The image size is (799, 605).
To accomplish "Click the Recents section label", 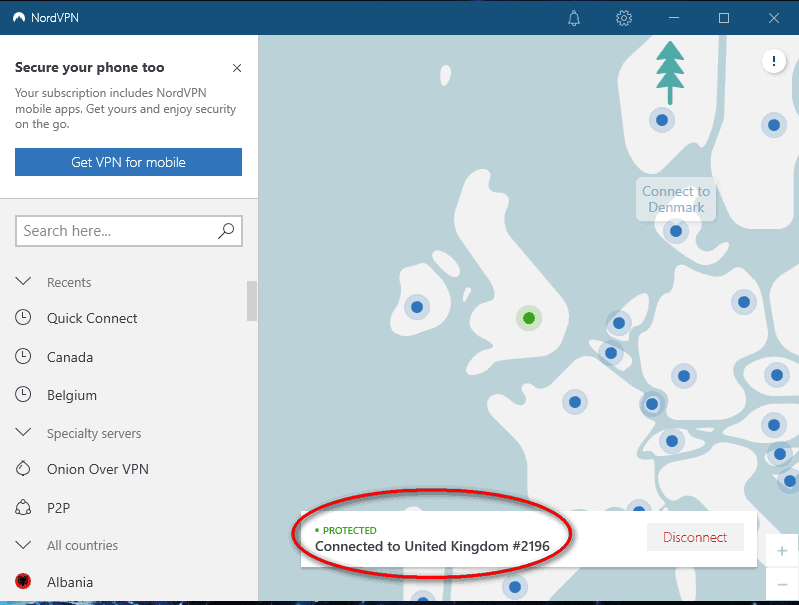I will 69,282.
